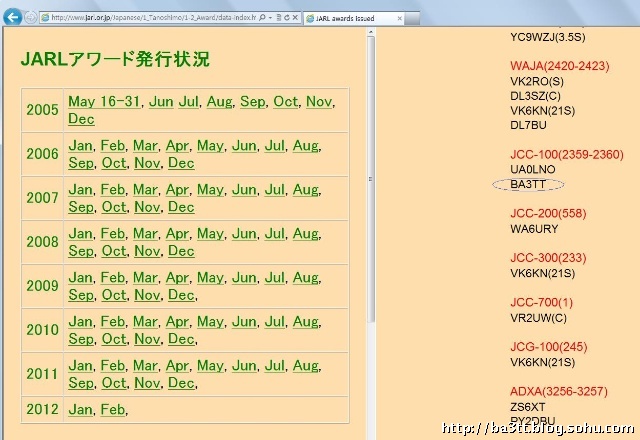Screen dimensions: 640x440
Task: Open the Apr link in the 2008 row
Action: tap(177, 233)
